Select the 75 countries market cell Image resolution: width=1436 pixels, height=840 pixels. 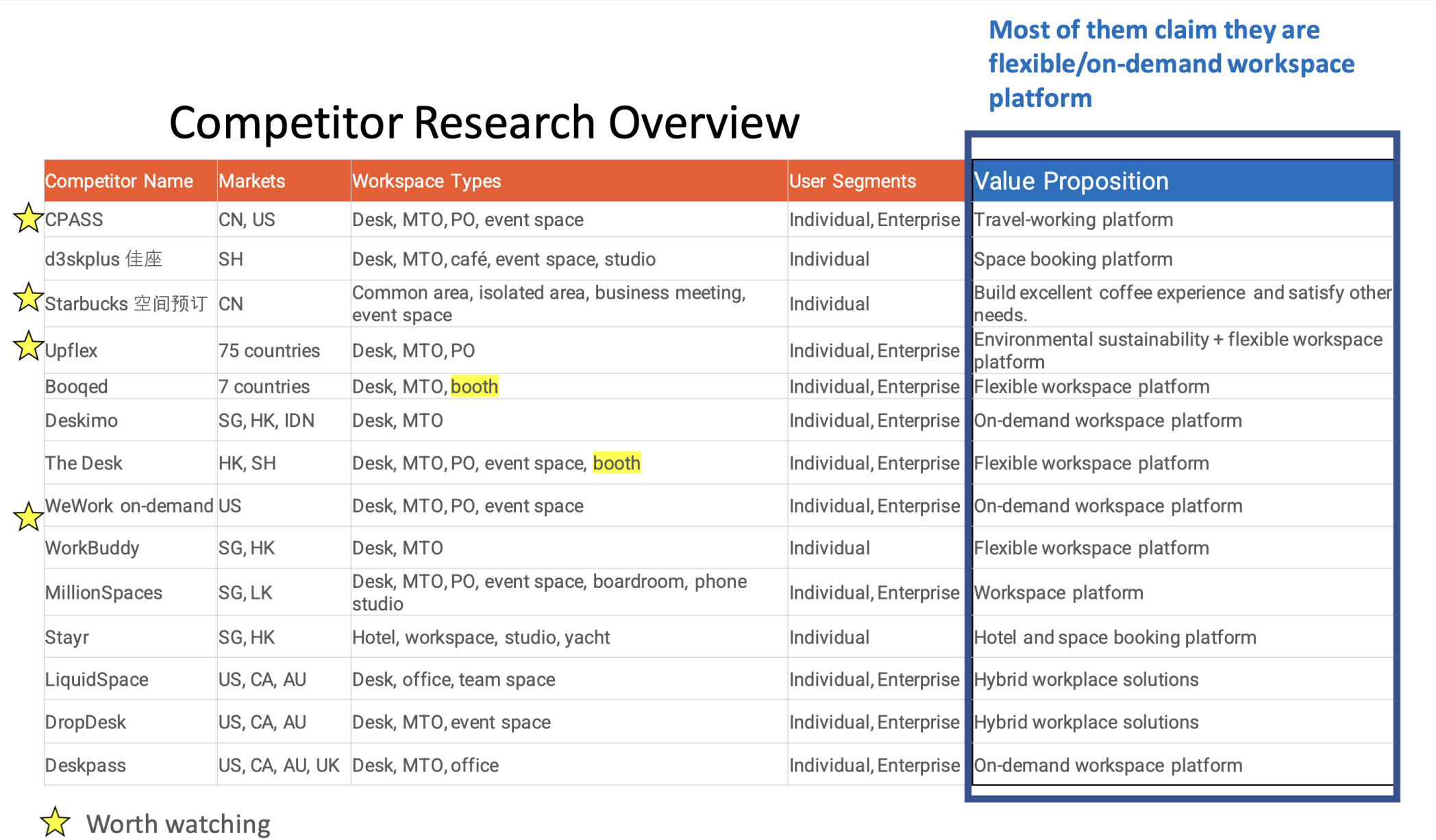[x=269, y=351]
